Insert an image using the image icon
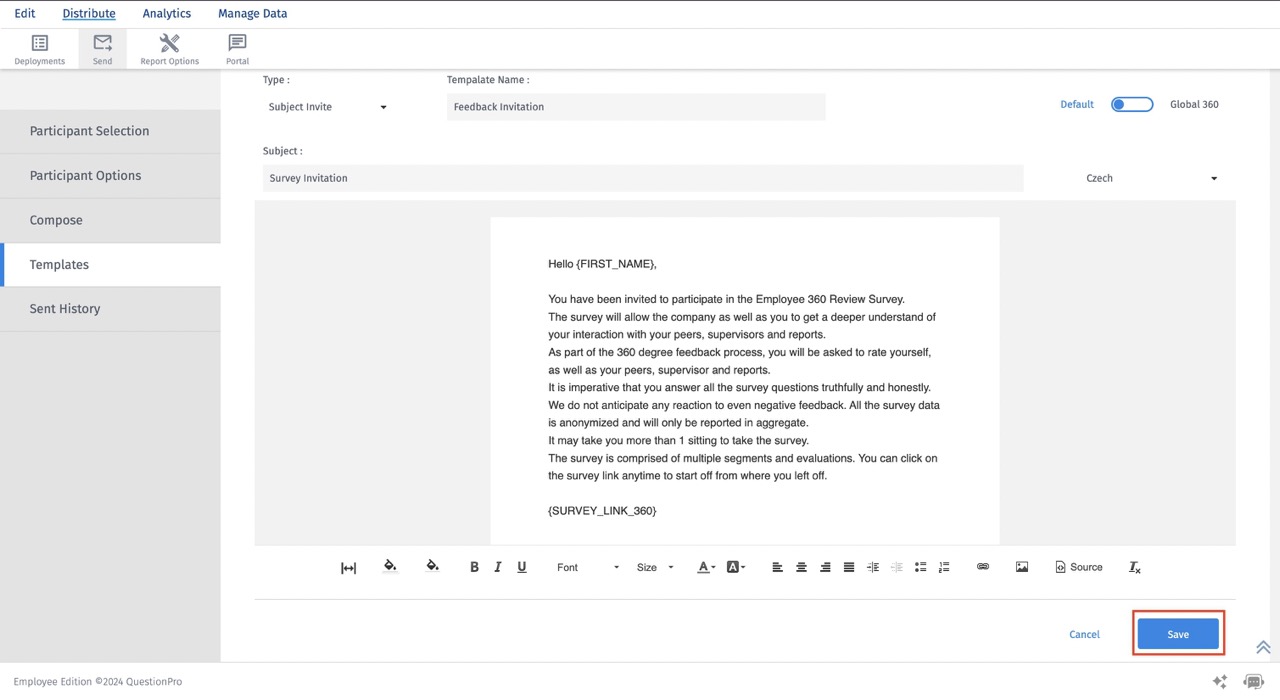 tap(1022, 567)
